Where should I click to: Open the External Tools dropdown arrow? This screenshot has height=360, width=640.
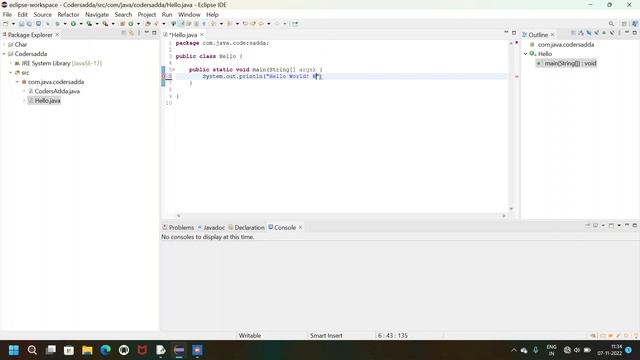[113, 24]
